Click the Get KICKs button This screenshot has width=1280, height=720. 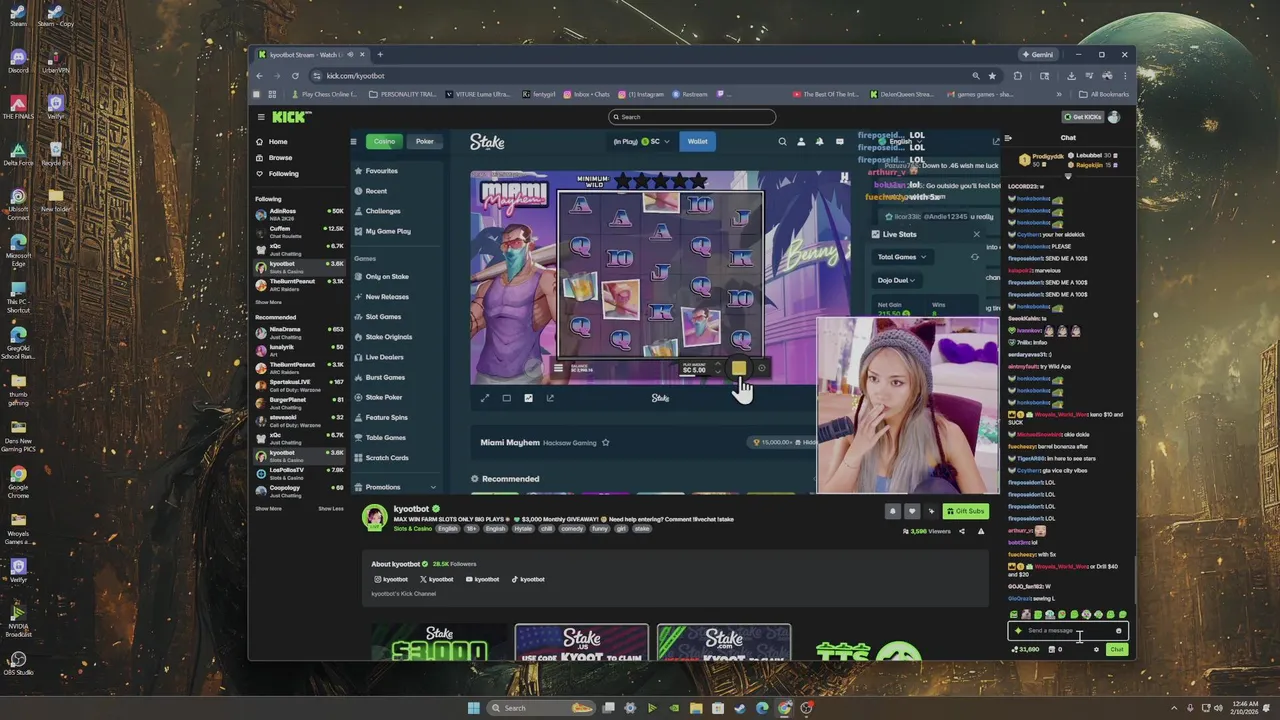(x=1083, y=117)
